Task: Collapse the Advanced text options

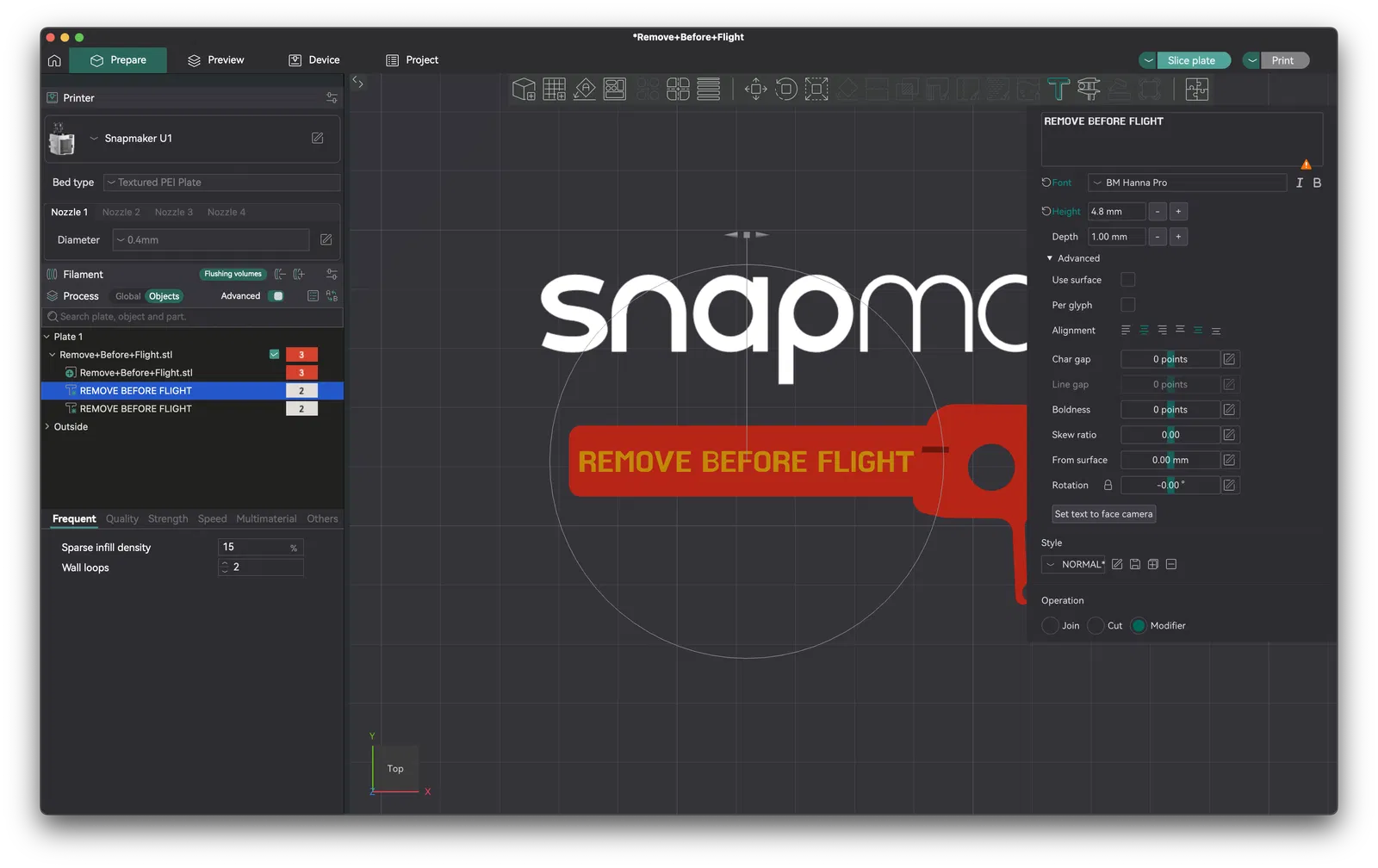Action: (1050, 258)
